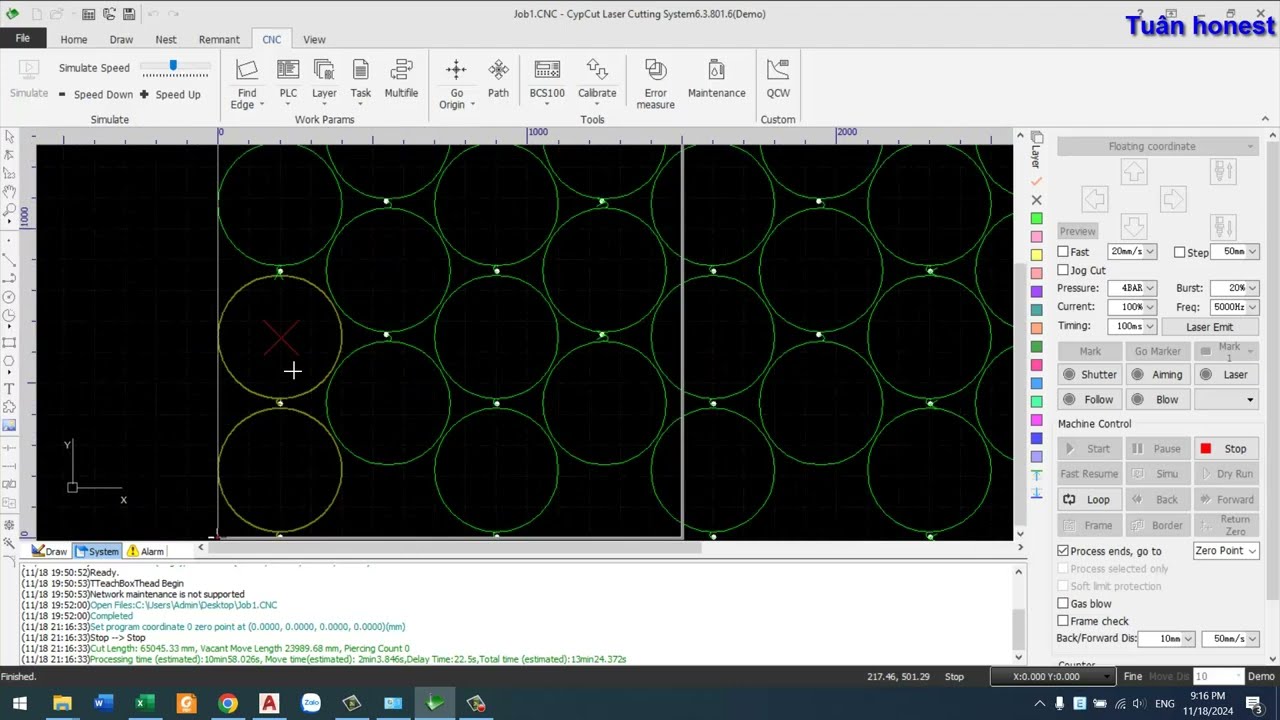The width and height of the screenshot is (1280, 720).
Task: Enable the Jog Cut checkbox
Action: tap(1063, 270)
